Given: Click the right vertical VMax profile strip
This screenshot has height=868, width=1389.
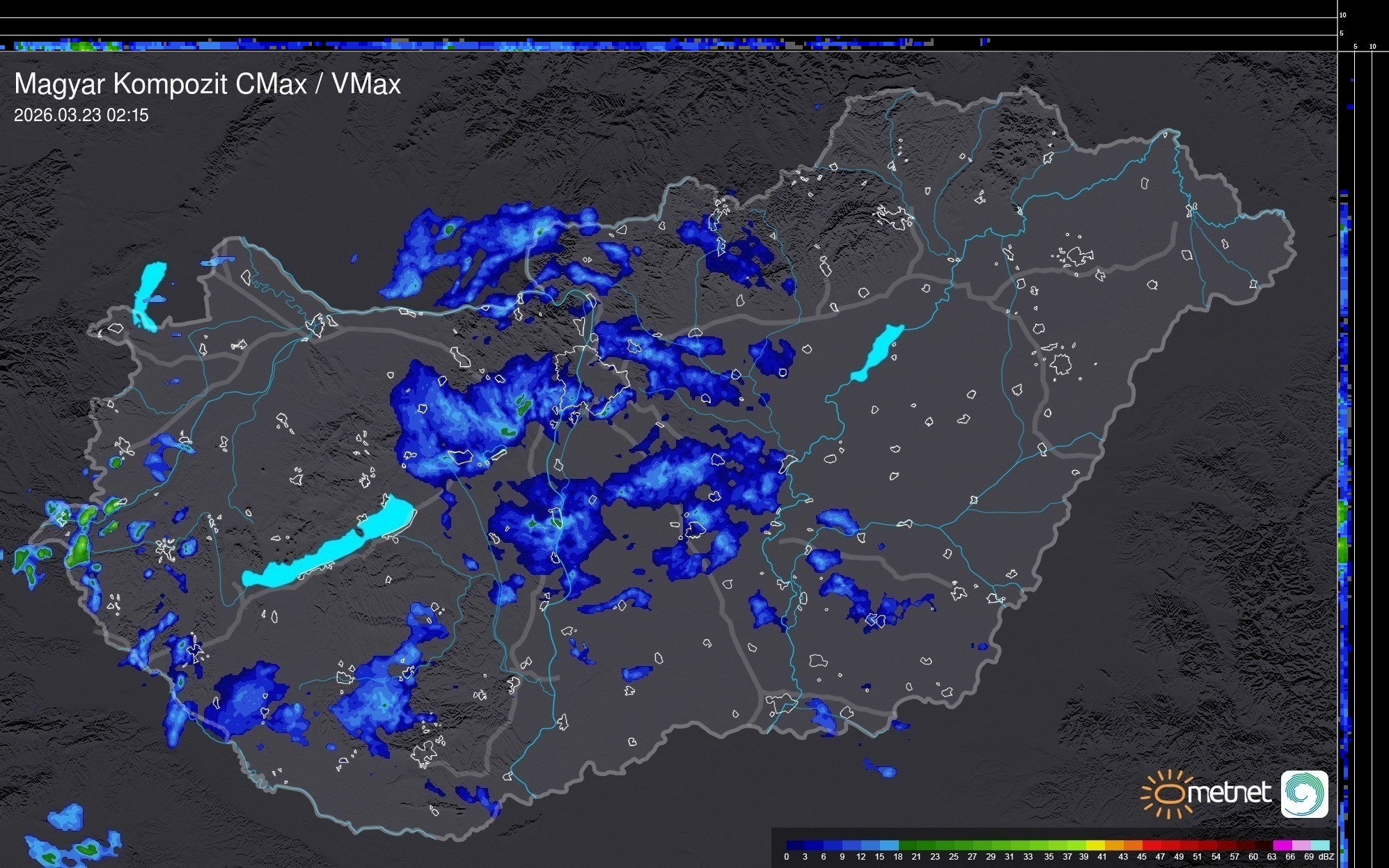Looking at the screenshot, I should (x=1344, y=487).
